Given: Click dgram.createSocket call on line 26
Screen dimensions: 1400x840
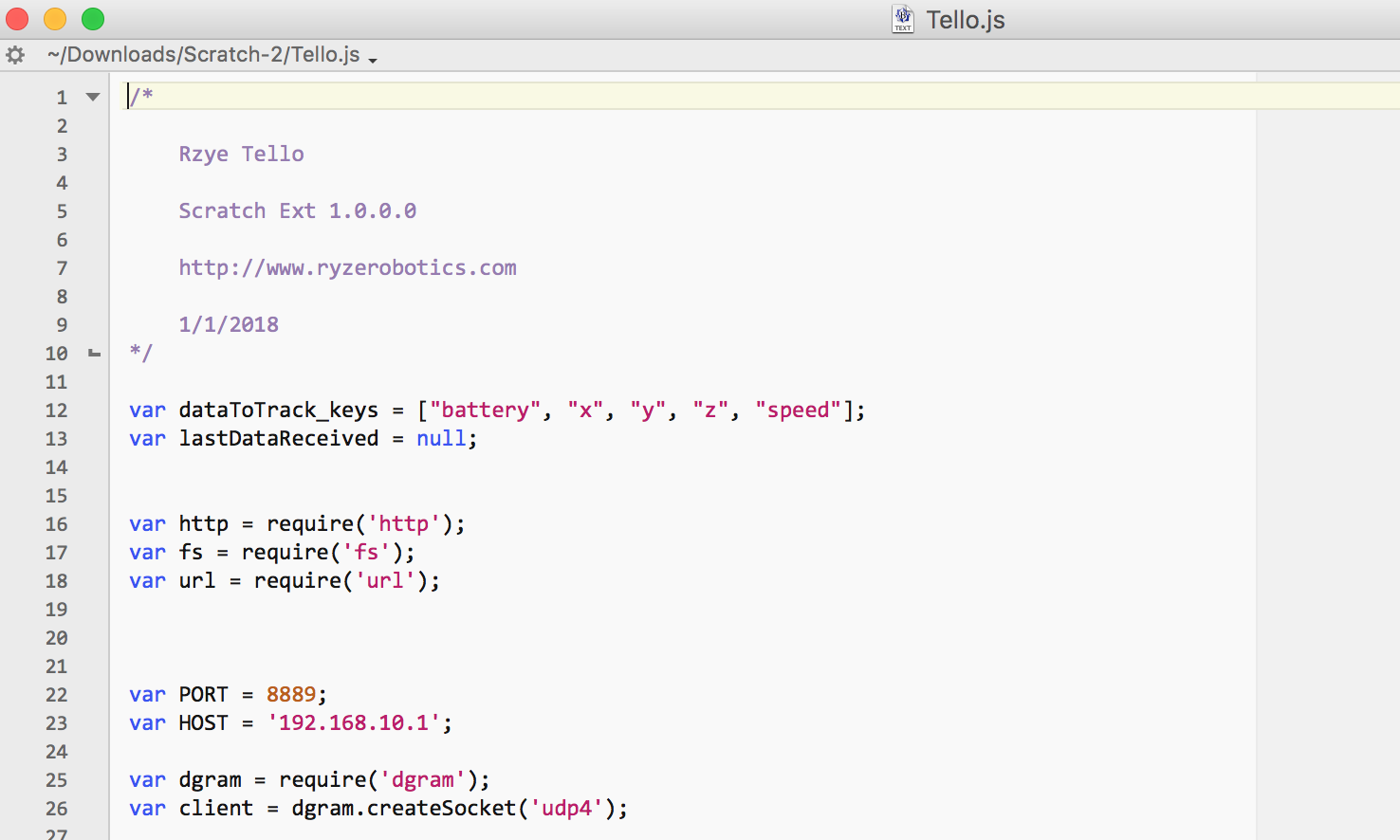Looking at the screenshot, I should pos(403,808).
